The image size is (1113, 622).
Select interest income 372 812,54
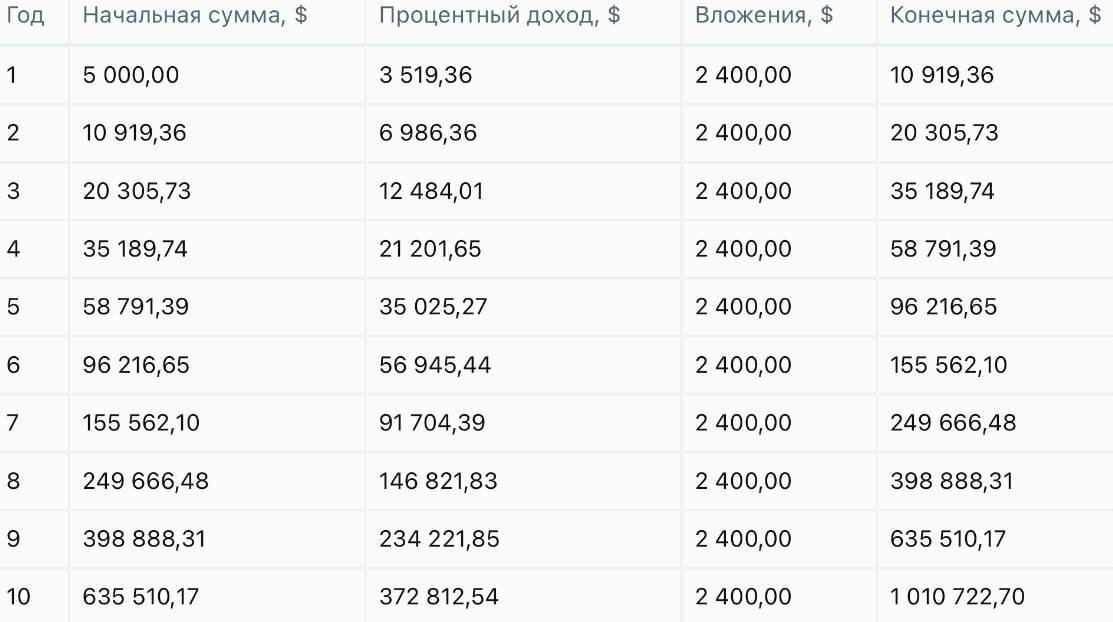click(x=439, y=596)
